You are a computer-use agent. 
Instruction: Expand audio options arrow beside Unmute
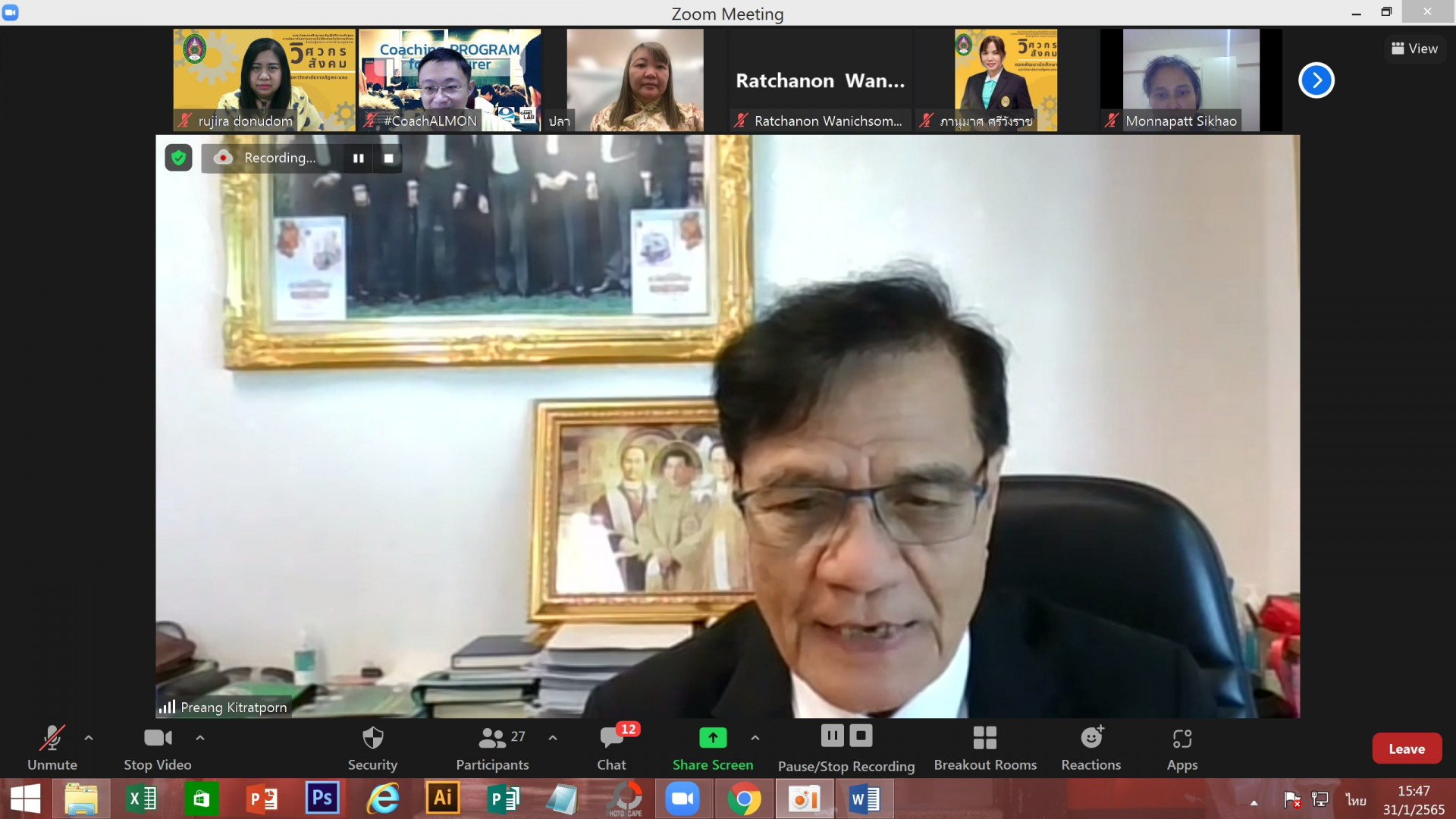click(x=89, y=737)
